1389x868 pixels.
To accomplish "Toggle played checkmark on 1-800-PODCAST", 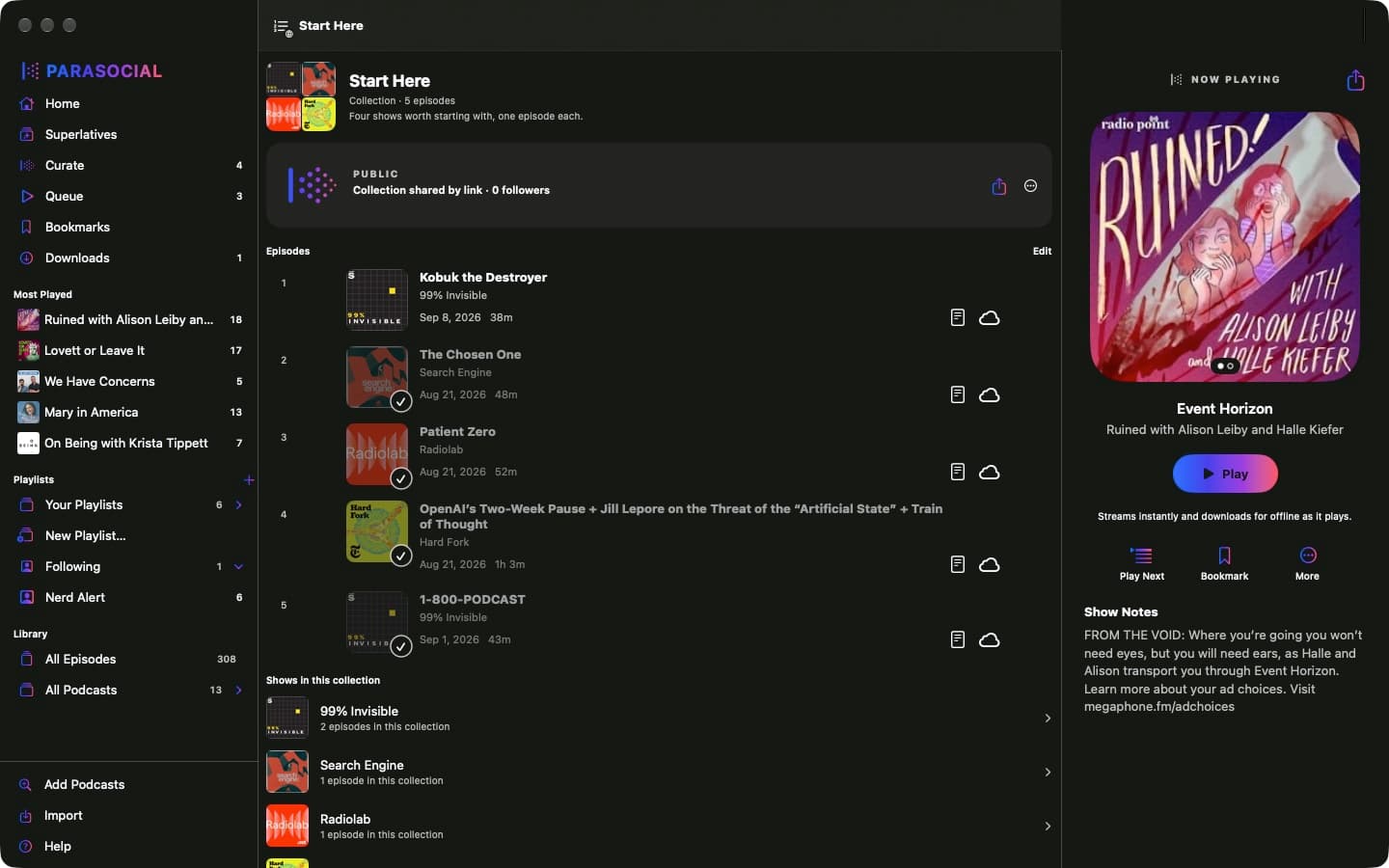I will pyautogui.click(x=401, y=646).
